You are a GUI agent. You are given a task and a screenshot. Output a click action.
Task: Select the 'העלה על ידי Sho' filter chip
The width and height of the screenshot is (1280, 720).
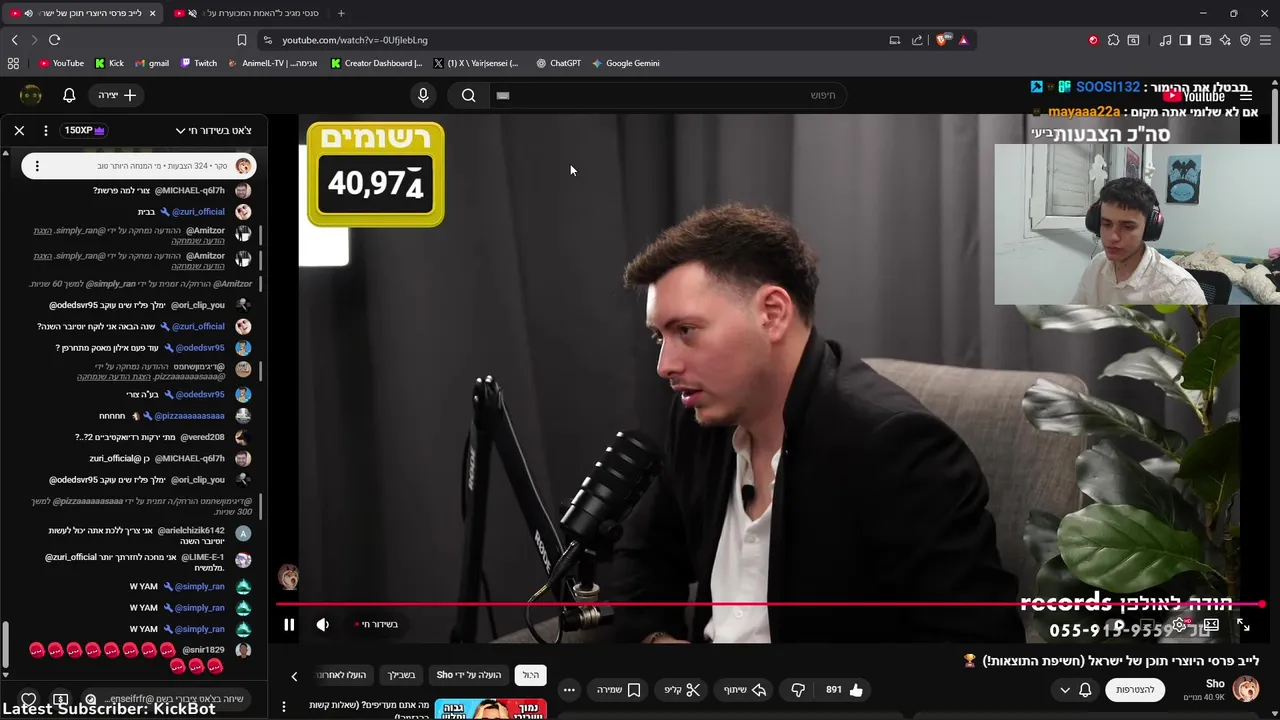coord(469,675)
